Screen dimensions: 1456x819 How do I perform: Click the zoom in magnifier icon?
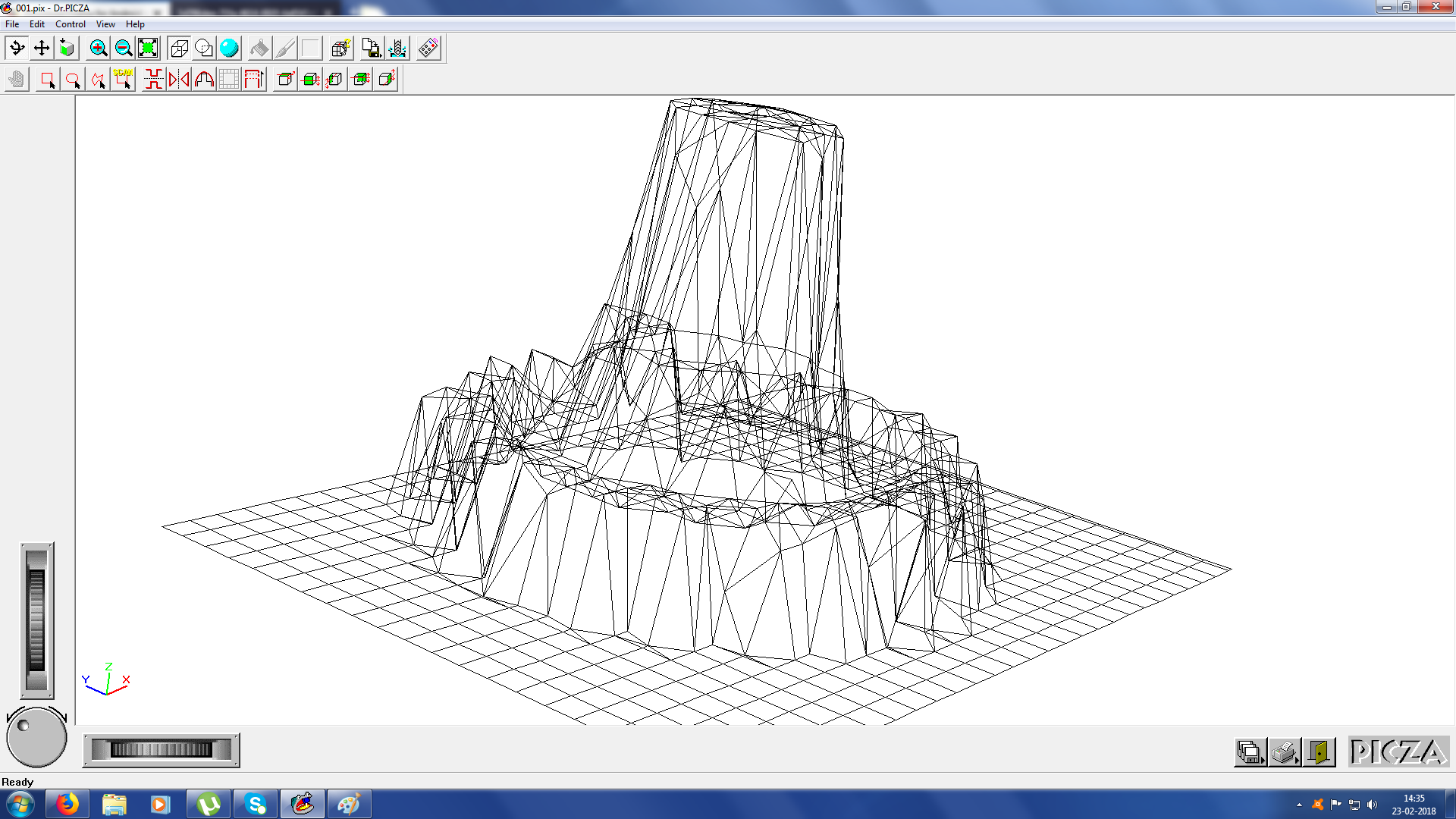pos(98,49)
